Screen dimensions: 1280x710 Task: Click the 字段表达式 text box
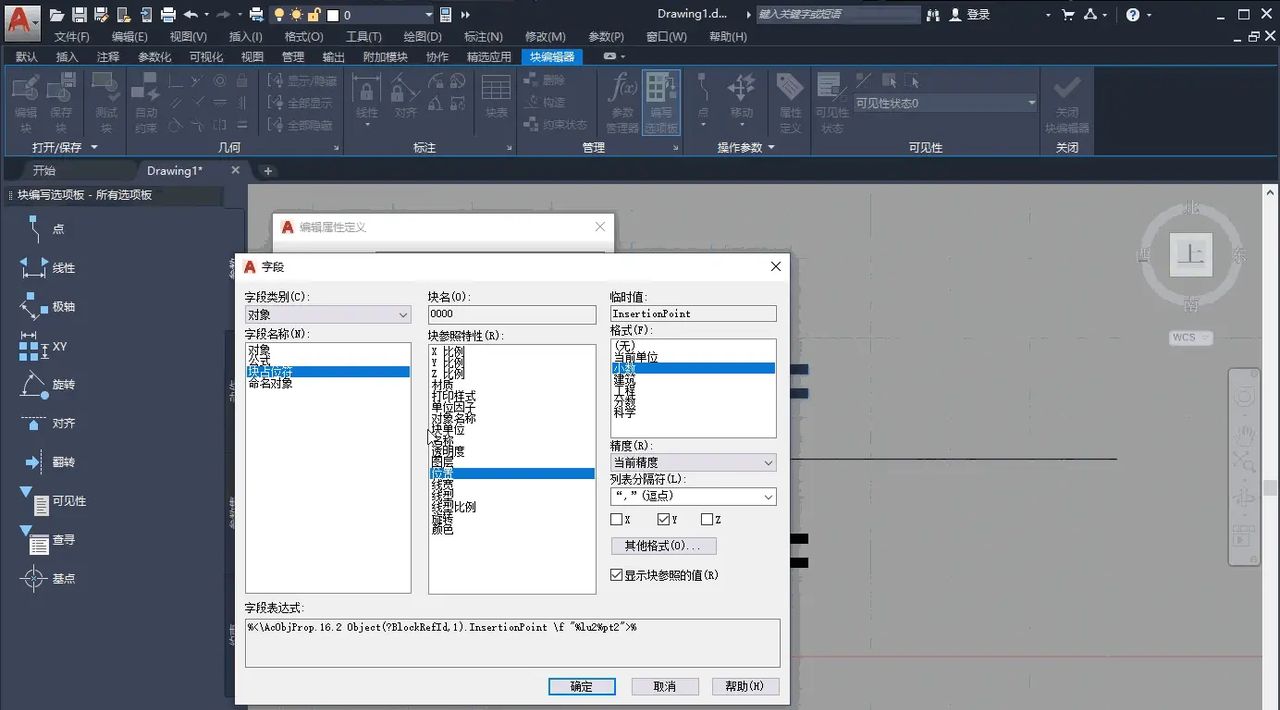coord(512,643)
